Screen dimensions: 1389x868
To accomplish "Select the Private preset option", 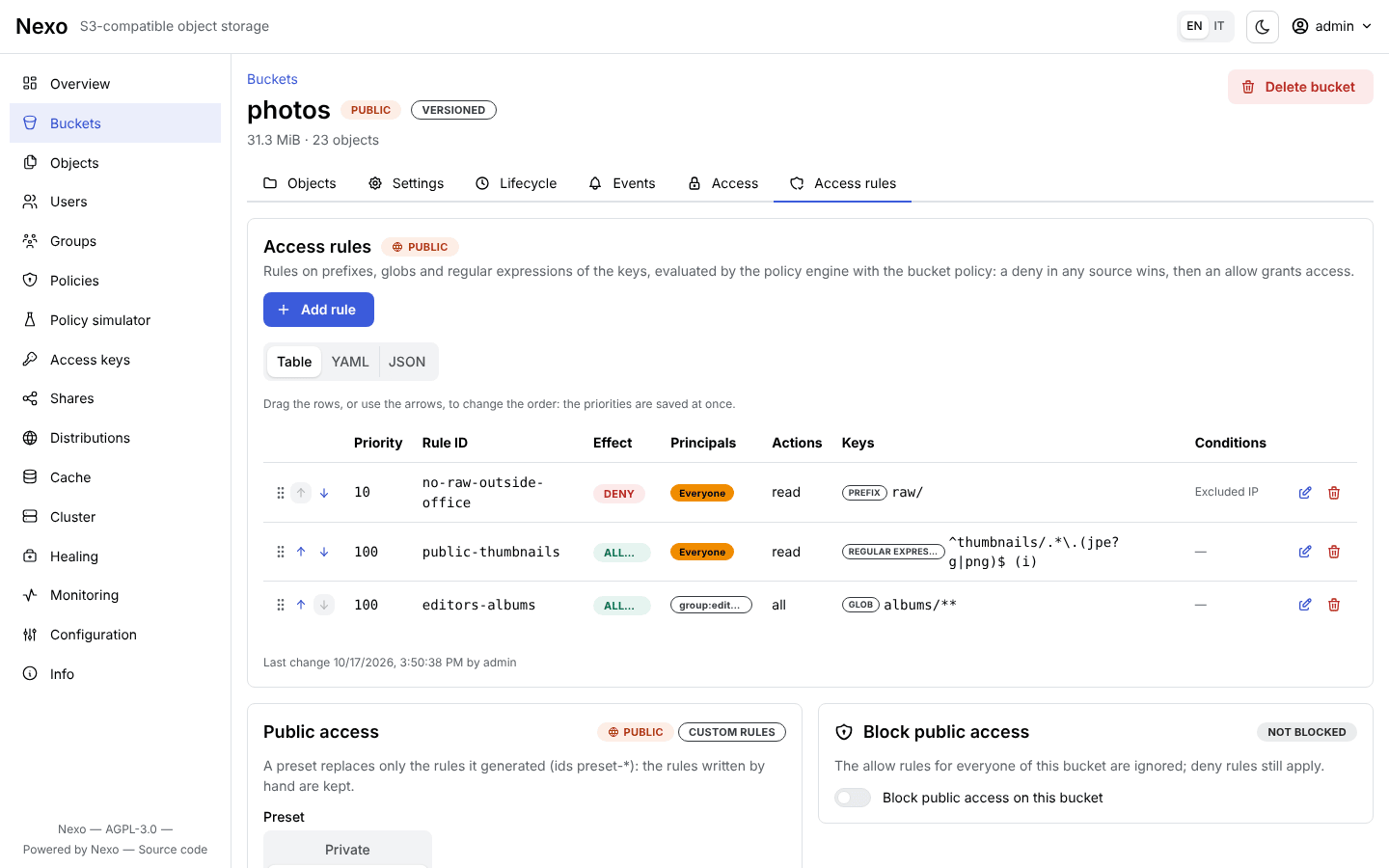I will (347, 850).
